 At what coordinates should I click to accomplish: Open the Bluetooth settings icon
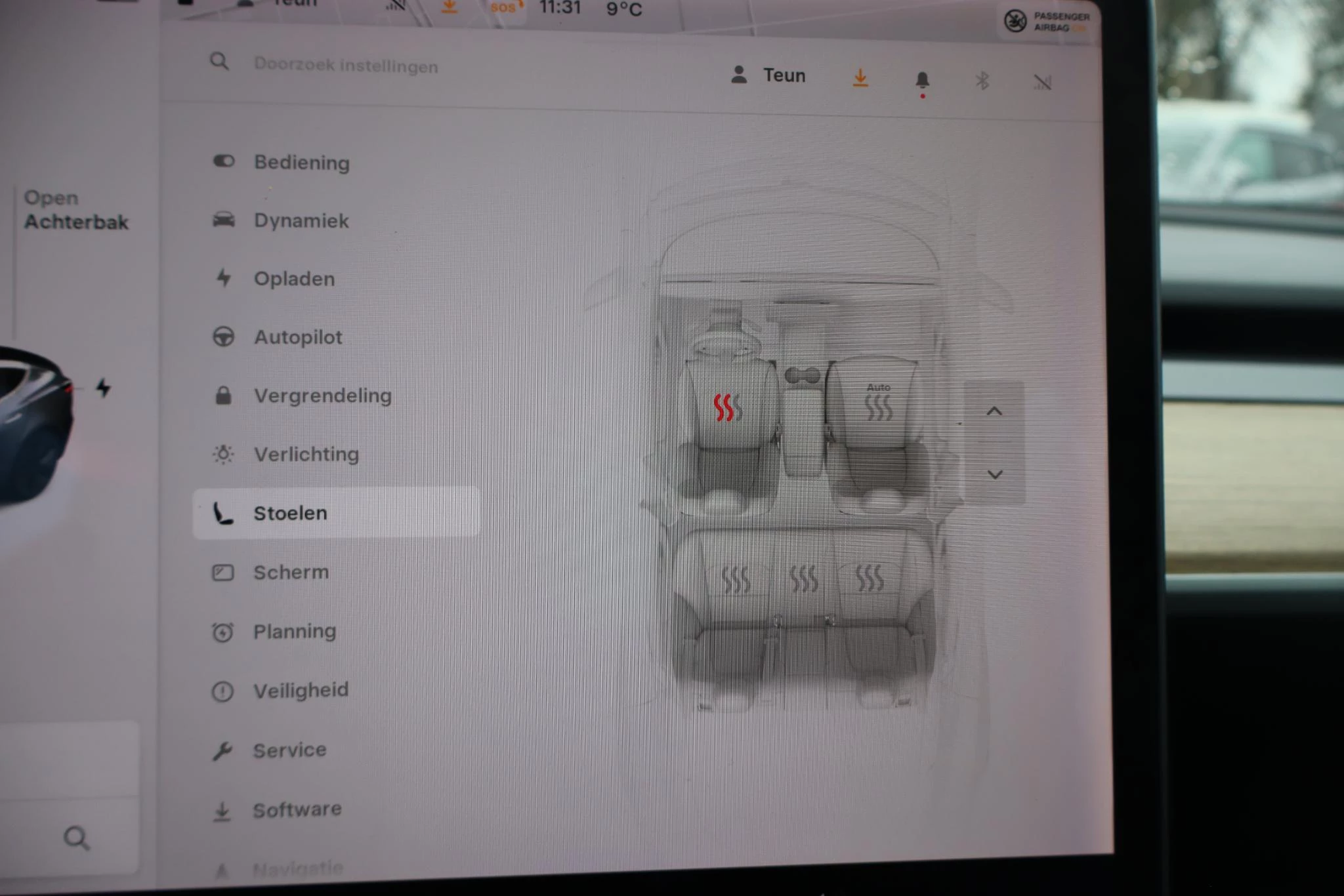click(984, 80)
